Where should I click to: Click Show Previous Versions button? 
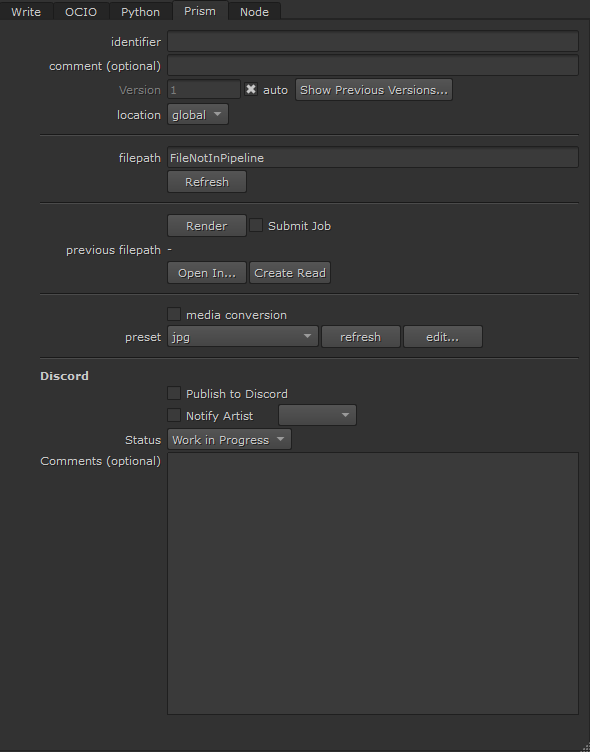point(374,90)
